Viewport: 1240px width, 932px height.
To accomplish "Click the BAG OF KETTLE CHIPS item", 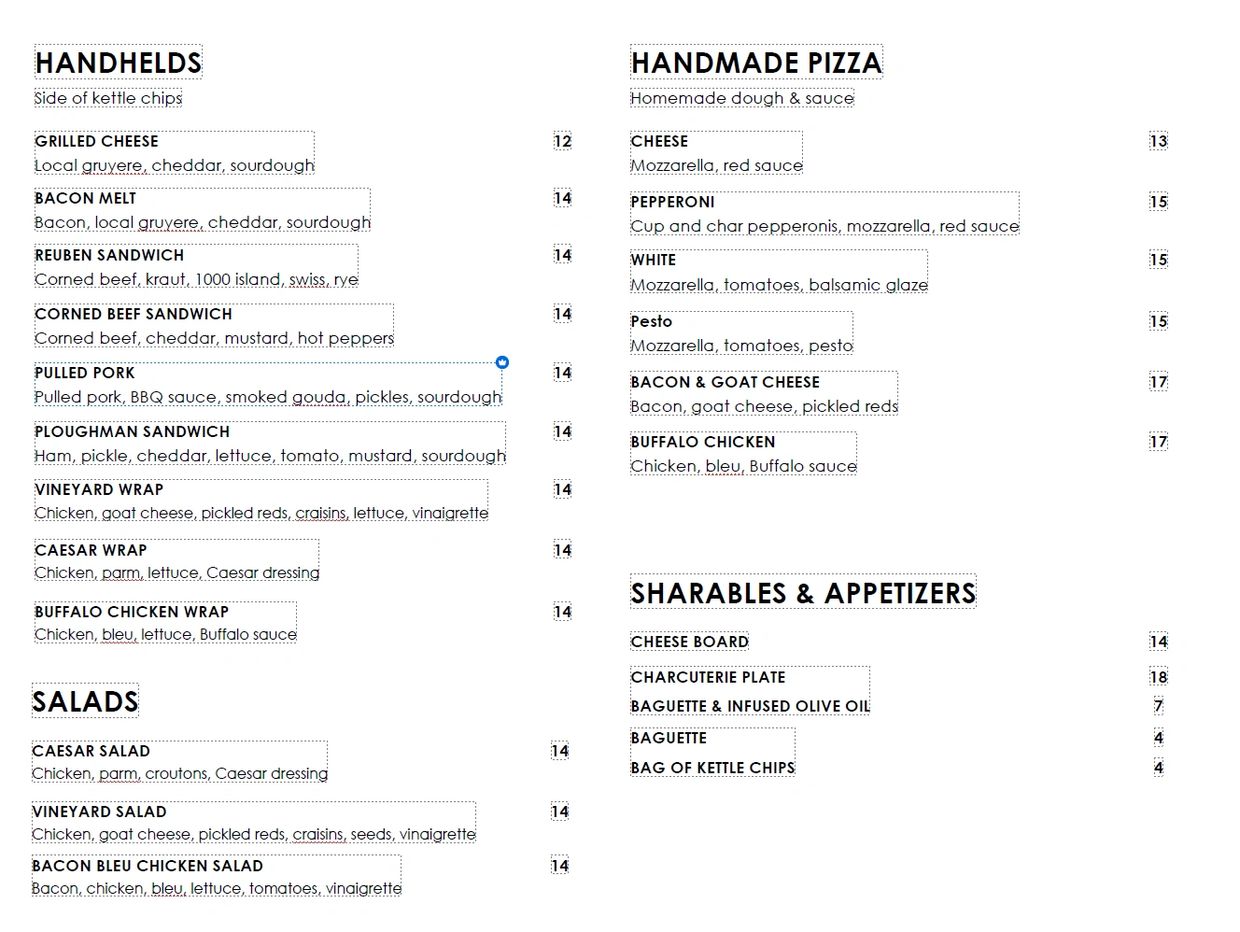I will click(712, 768).
